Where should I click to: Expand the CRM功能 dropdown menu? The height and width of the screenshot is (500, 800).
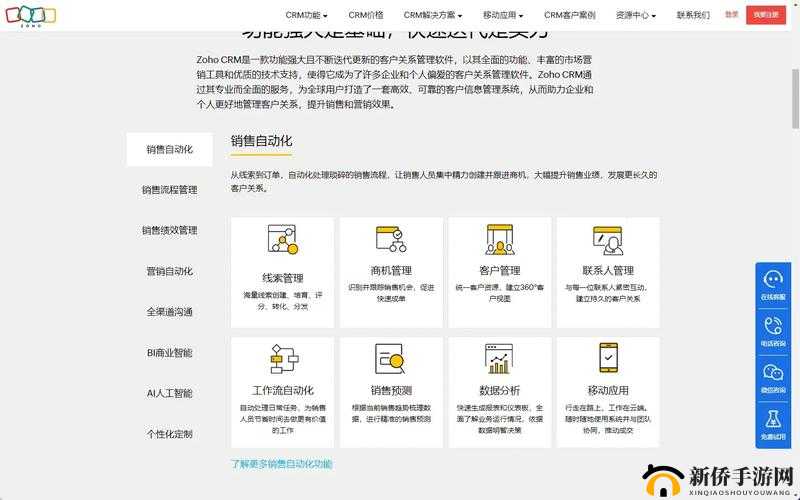(x=306, y=15)
